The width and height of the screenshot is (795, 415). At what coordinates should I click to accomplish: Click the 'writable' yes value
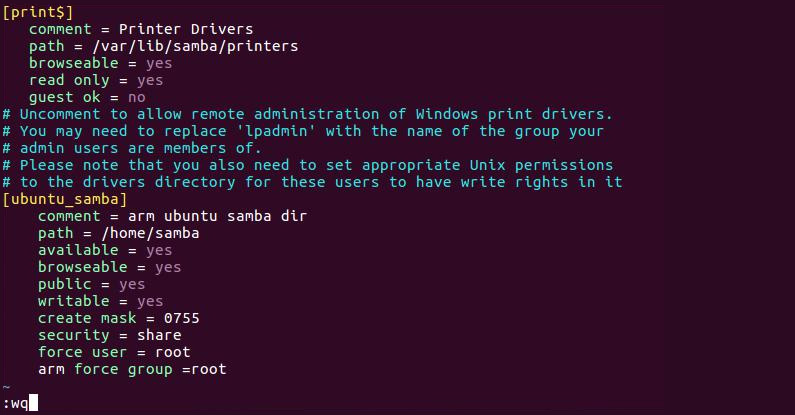[150, 301]
